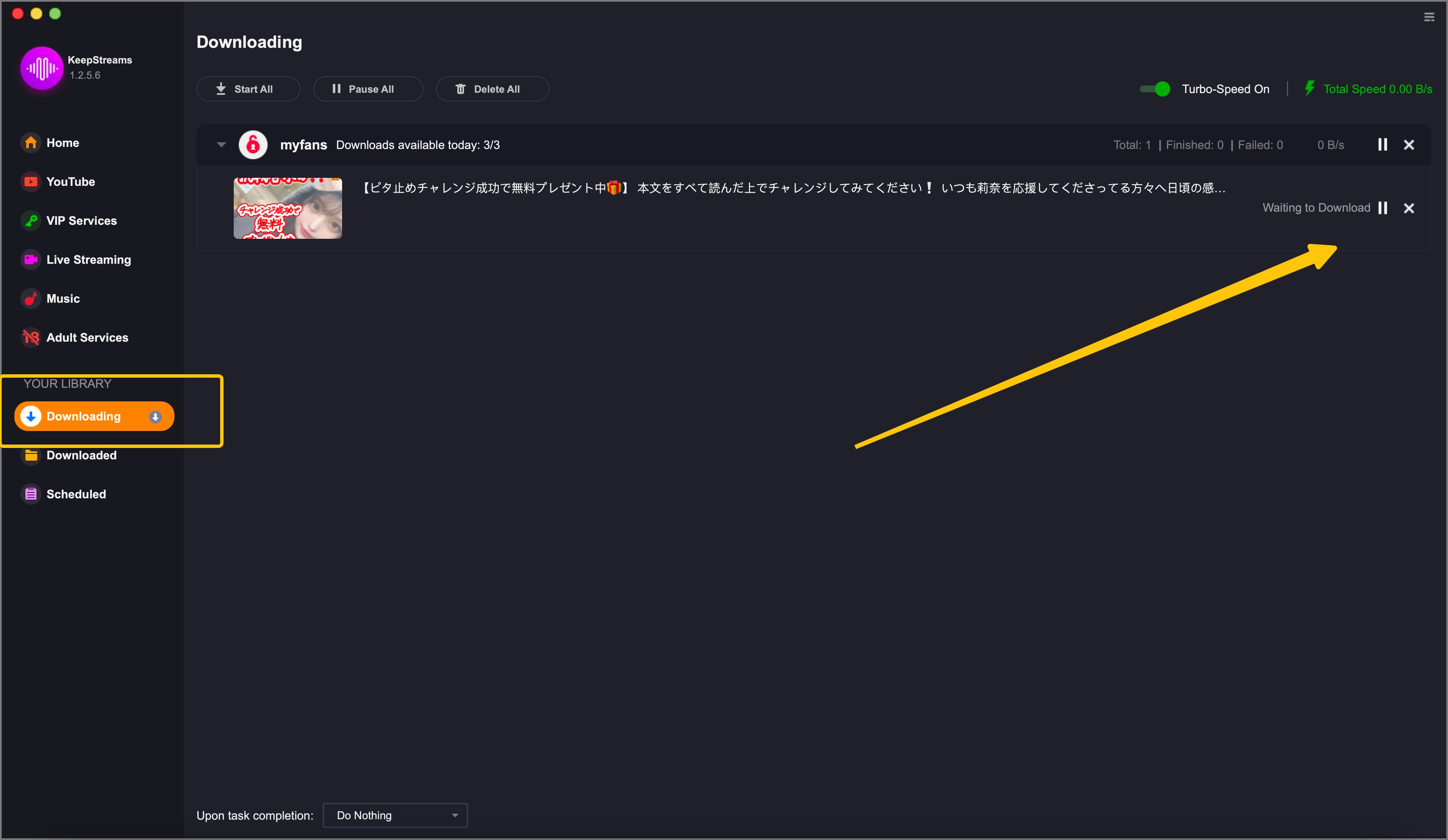Viewport: 1448px width, 840px height.
Task: Open the YouTube section in sidebar
Action: [70, 182]
